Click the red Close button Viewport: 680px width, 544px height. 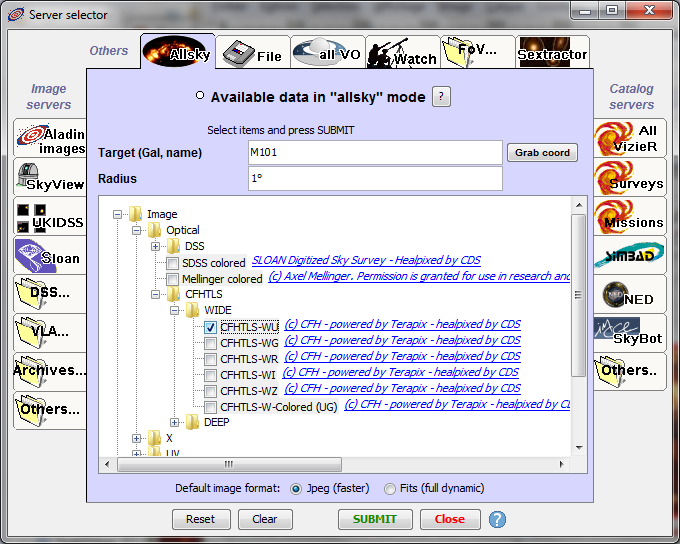point(450,519)
